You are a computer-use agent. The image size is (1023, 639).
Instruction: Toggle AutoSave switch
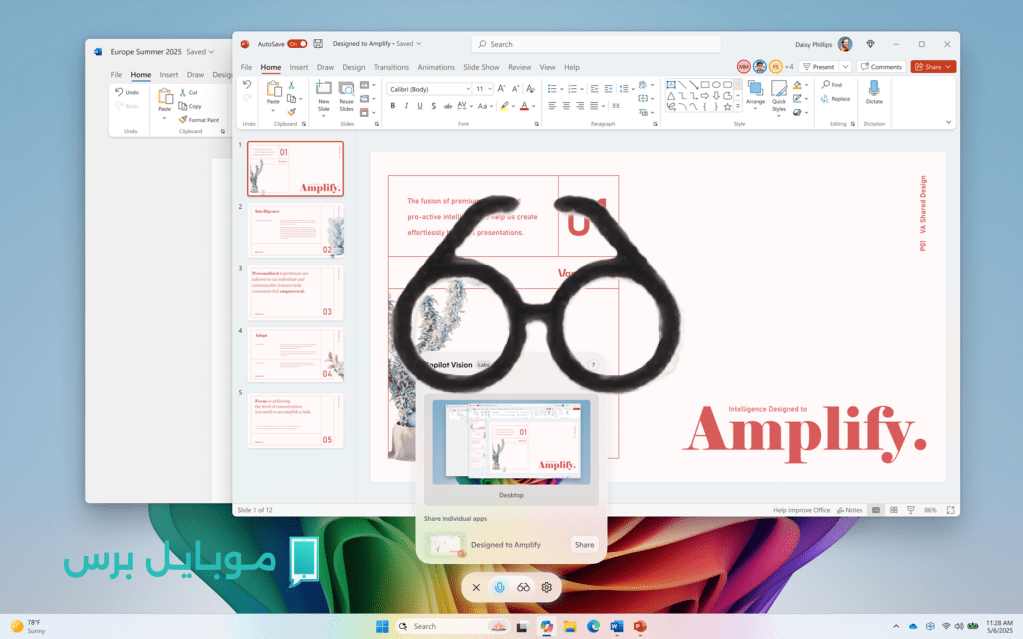pyautogui.click(x=298, y=44)
